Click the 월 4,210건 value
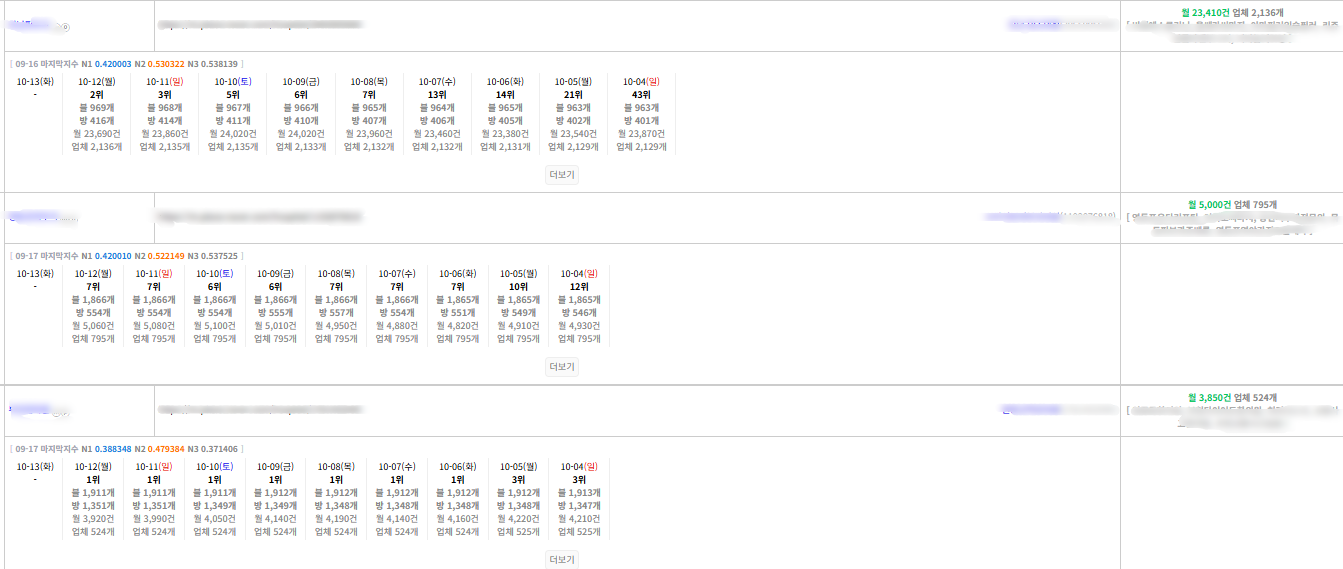 click(x=579, y=519)
